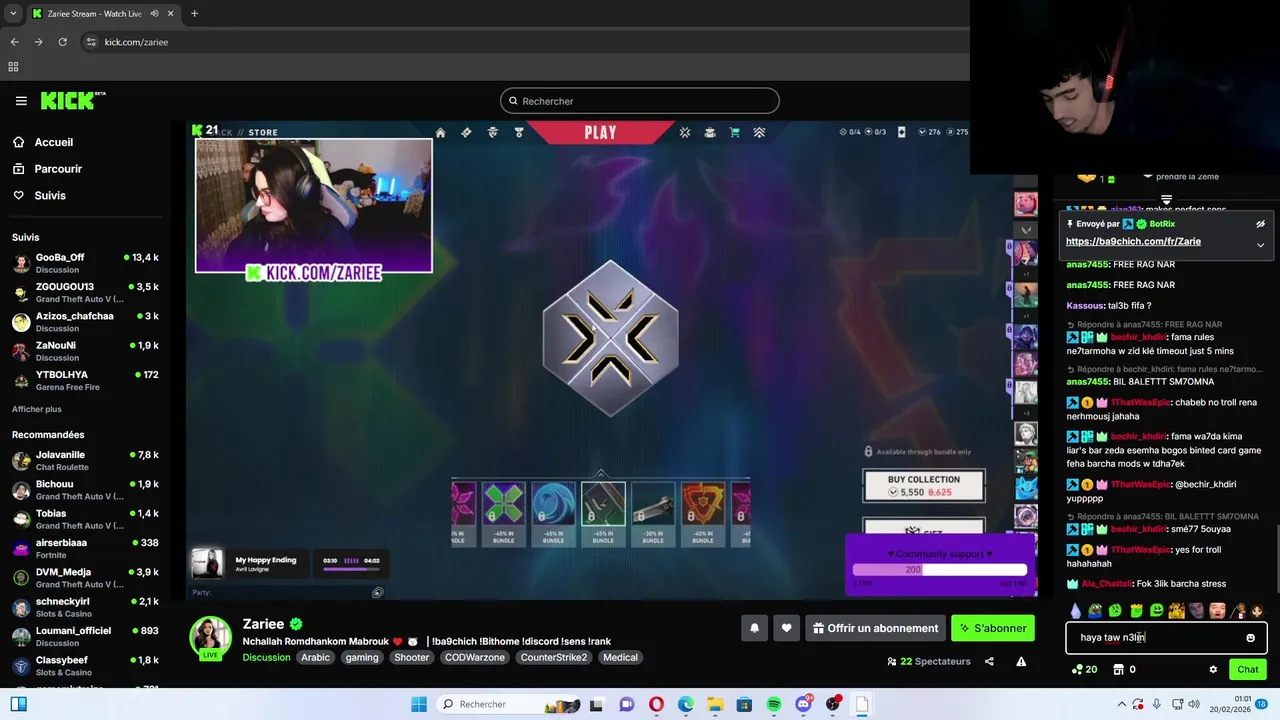Screen dimensions: 1280x720
Task: Open GooBa_Off followed channel
Action: (85, 263)
